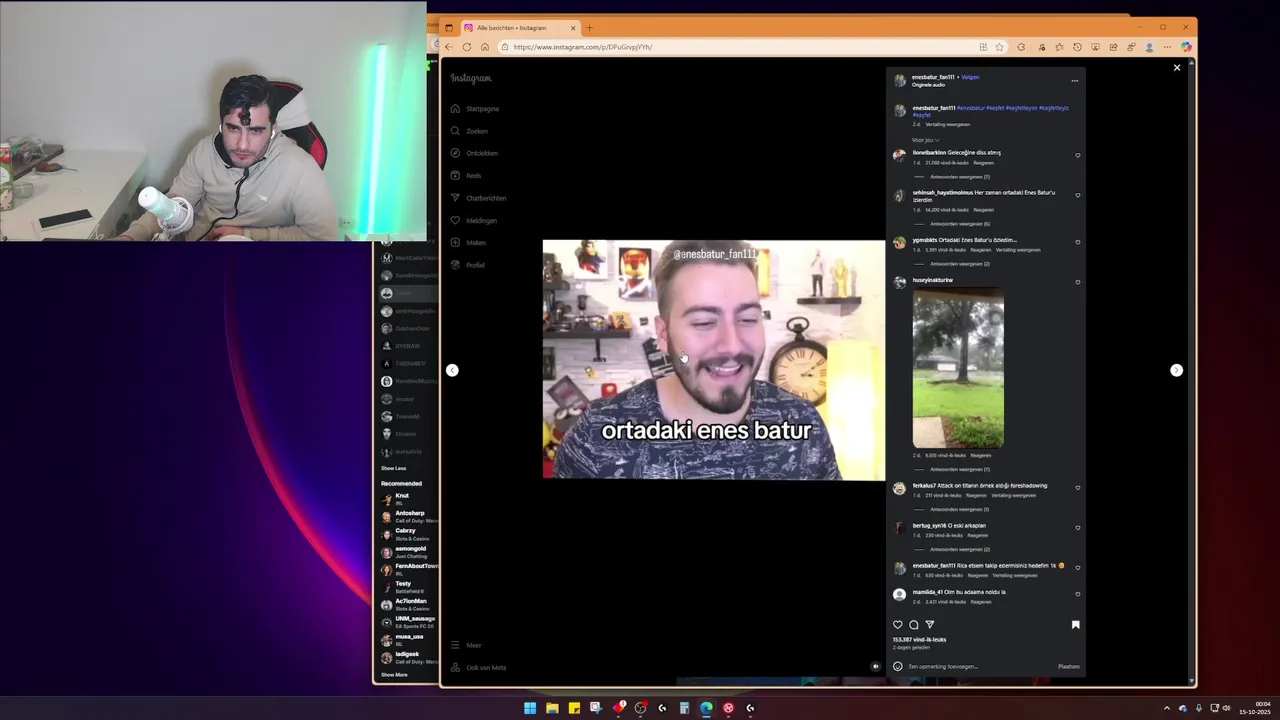Like the post with heart icon
The height and width of the screenshot is (720, 1280).
point(897,625)
